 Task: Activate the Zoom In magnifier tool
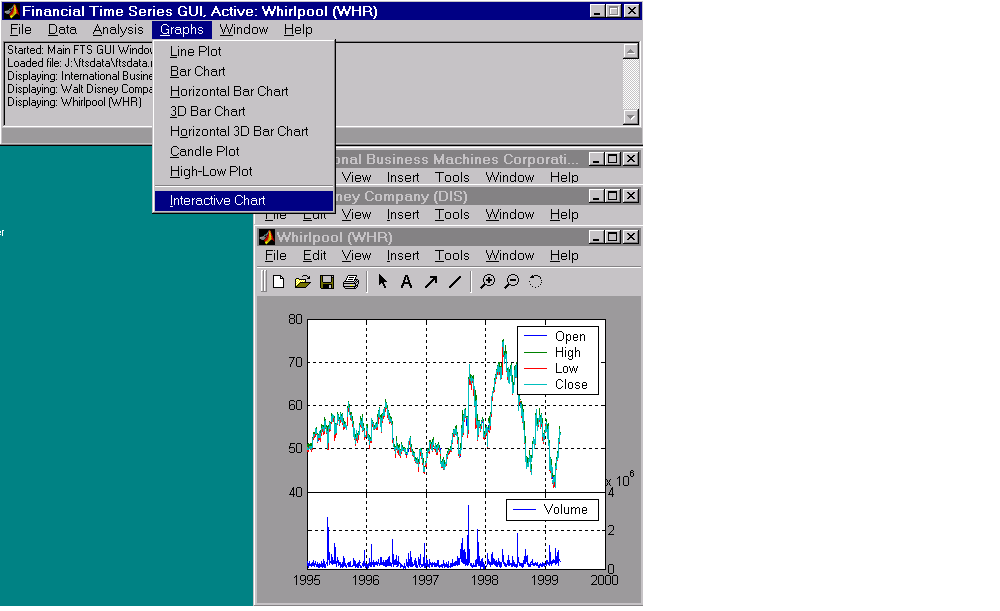click(x=487, y=282)
